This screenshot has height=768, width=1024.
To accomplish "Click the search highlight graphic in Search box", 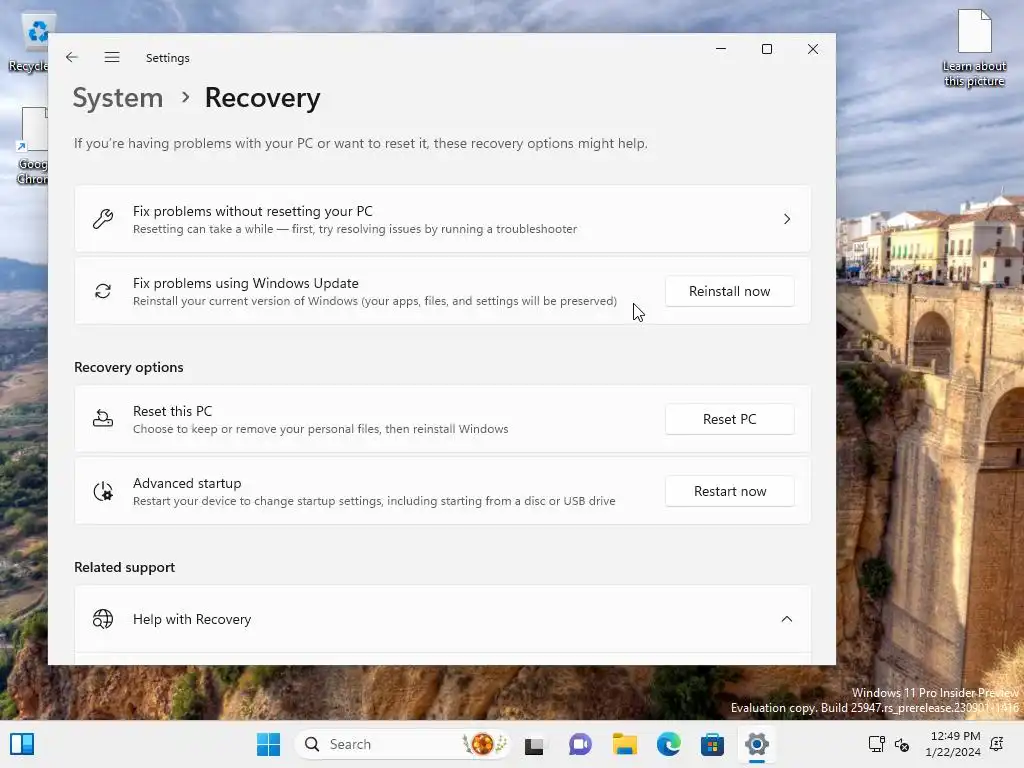I will (485, 744).
